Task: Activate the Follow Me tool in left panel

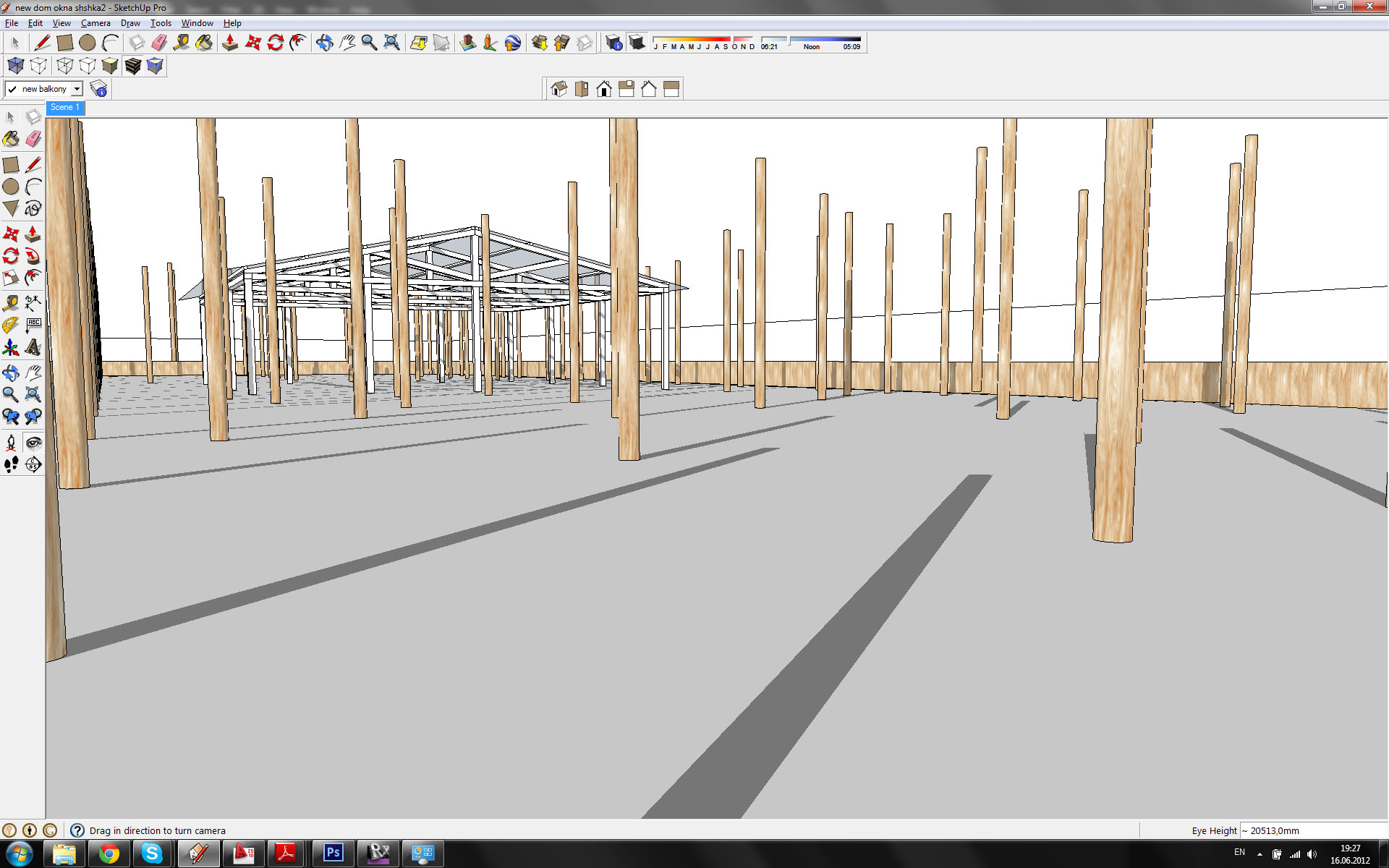Action: (33, 256)
